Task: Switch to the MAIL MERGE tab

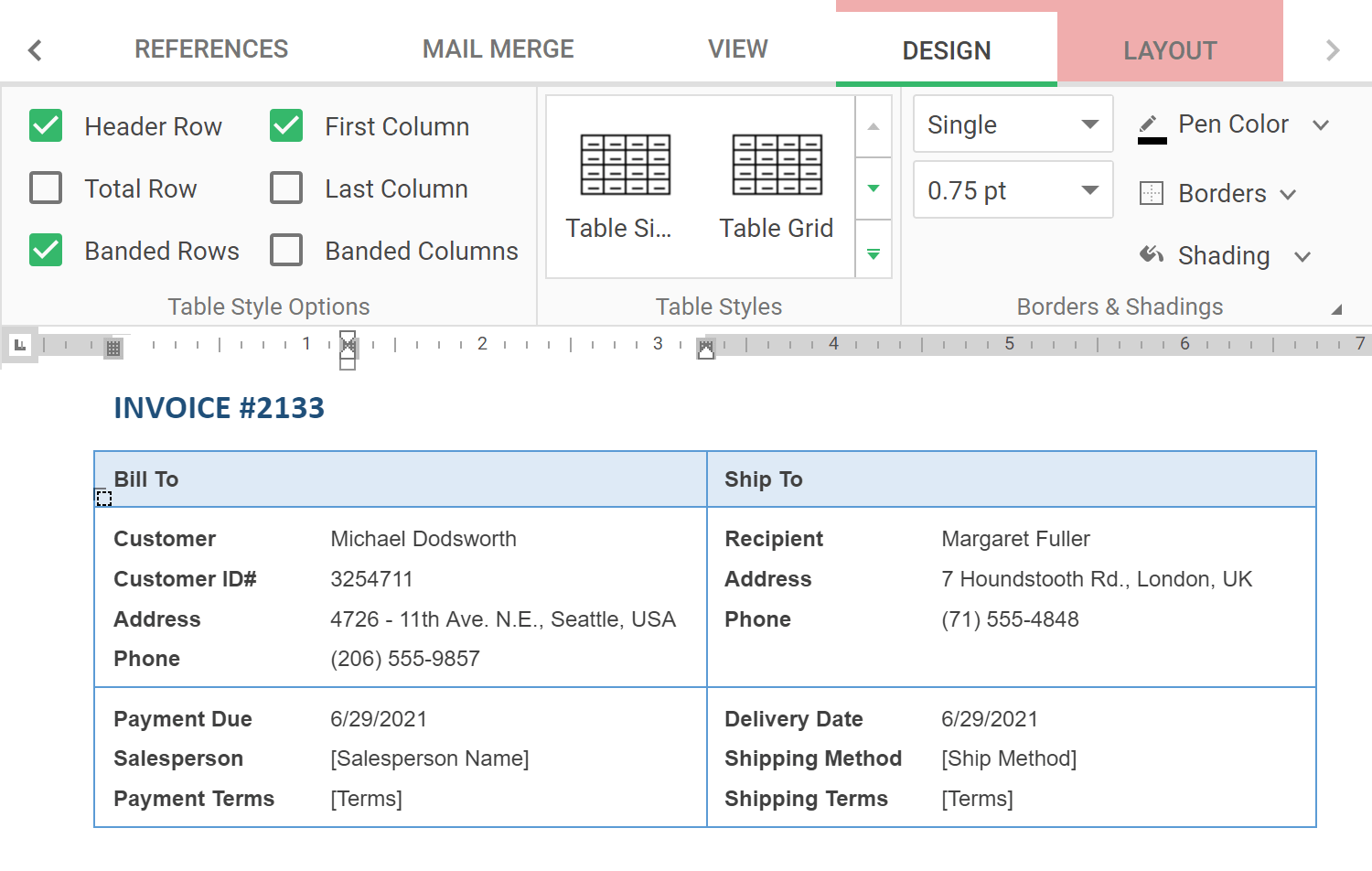Action: pyautogui.click(x=498, y=48)
